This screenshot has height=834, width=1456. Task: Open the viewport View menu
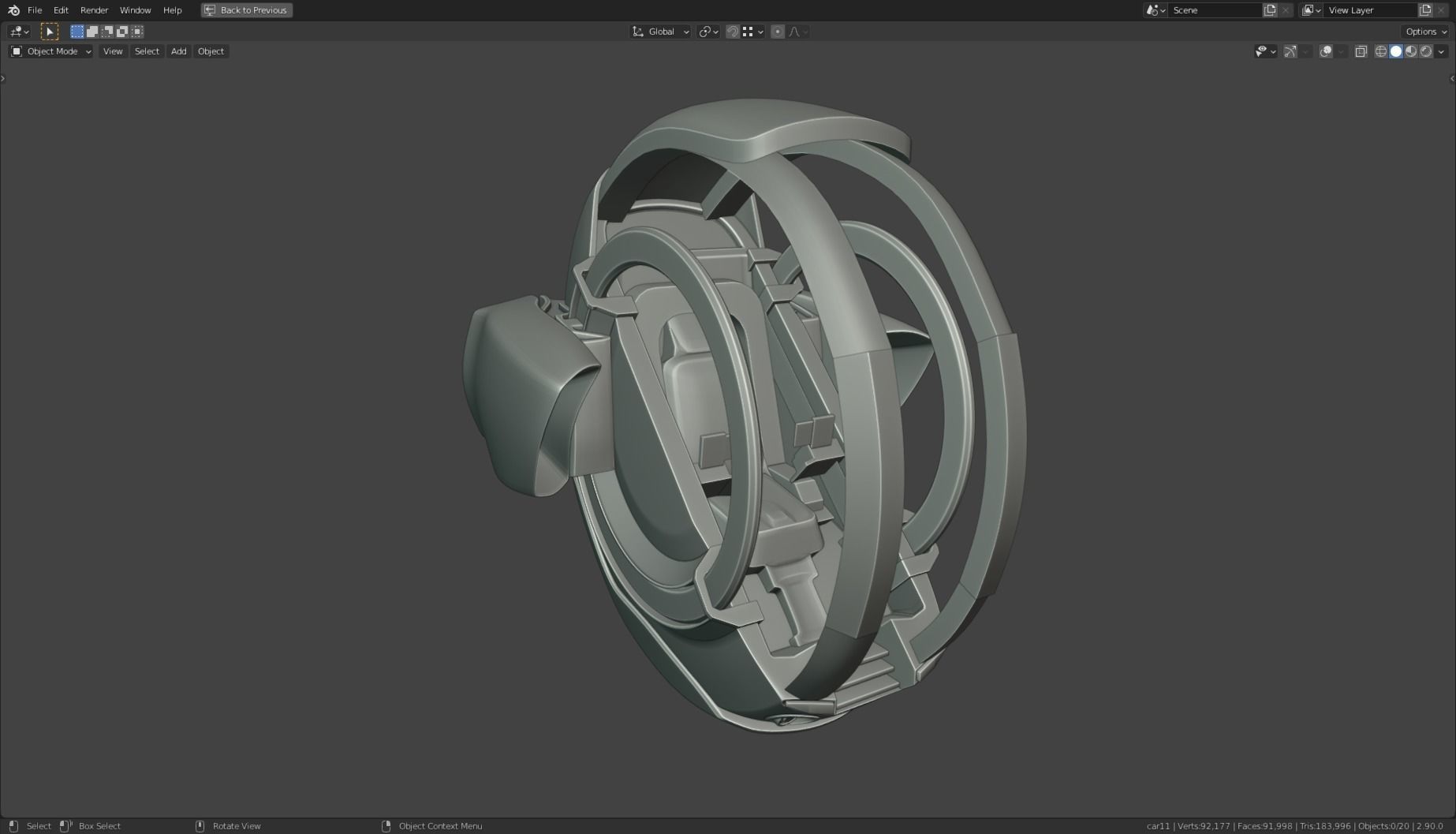(113, 51)
